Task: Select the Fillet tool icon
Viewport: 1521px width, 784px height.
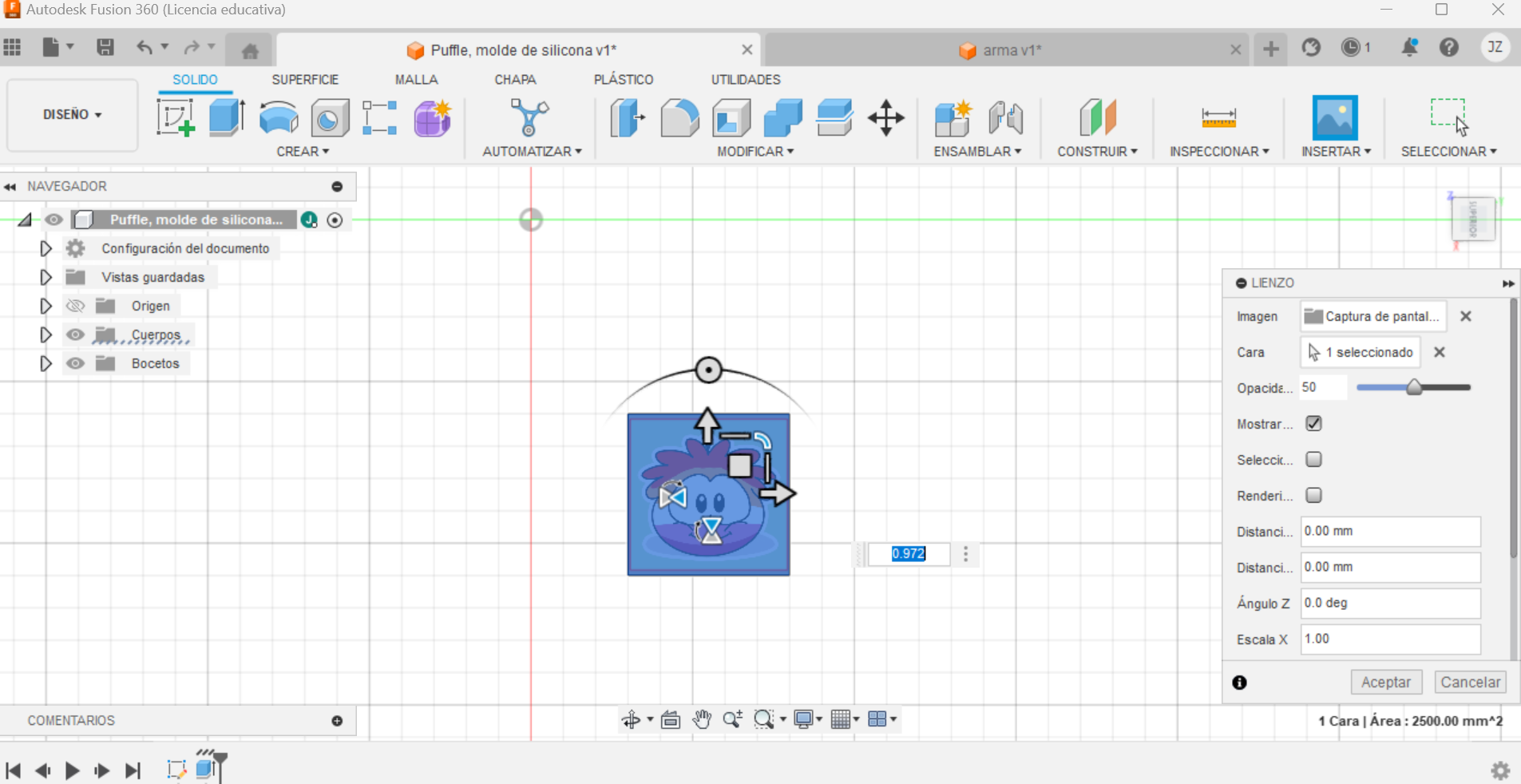Action: click(679, 118)
